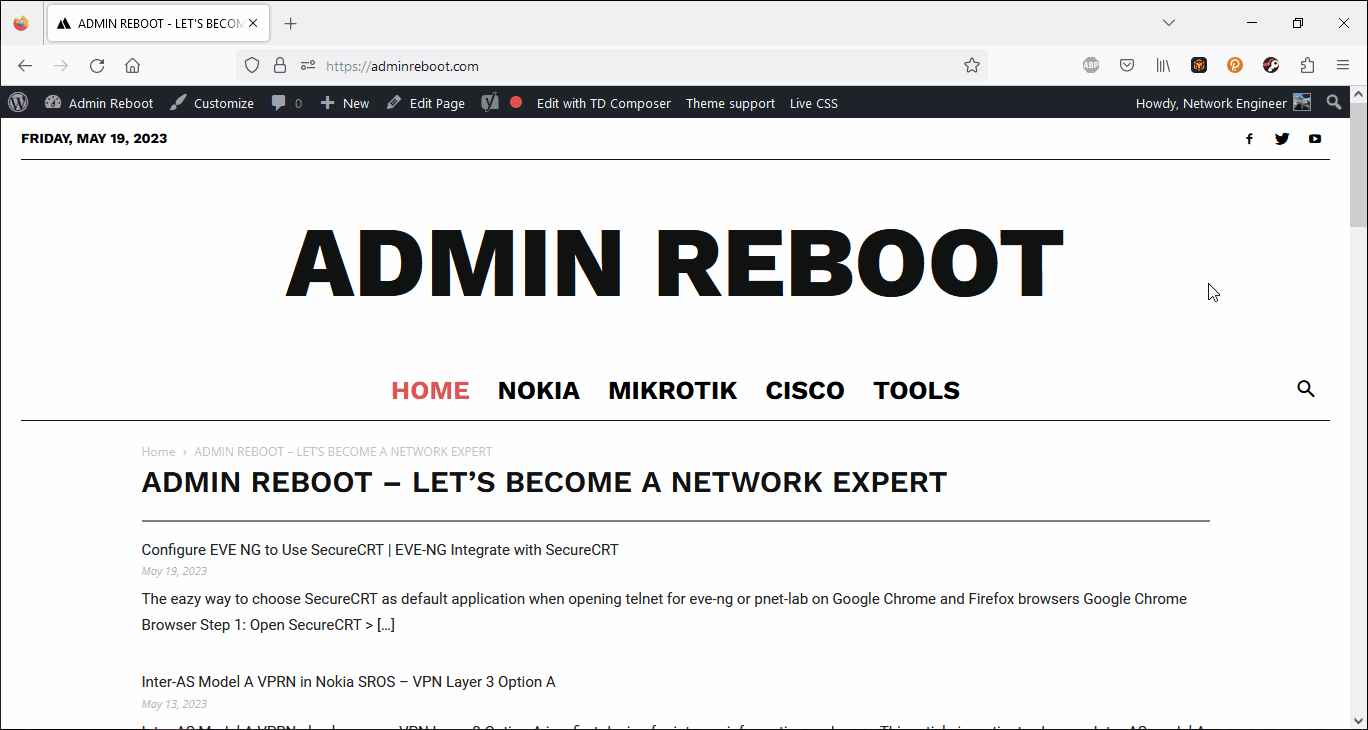Viewport: 1368px width, 730px height.
Task: Open site permissions icon in address bar
Action: 308,66
